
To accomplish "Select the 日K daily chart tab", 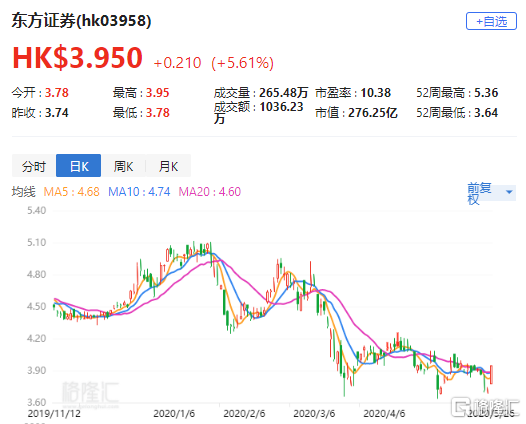I will coord(78,166).
